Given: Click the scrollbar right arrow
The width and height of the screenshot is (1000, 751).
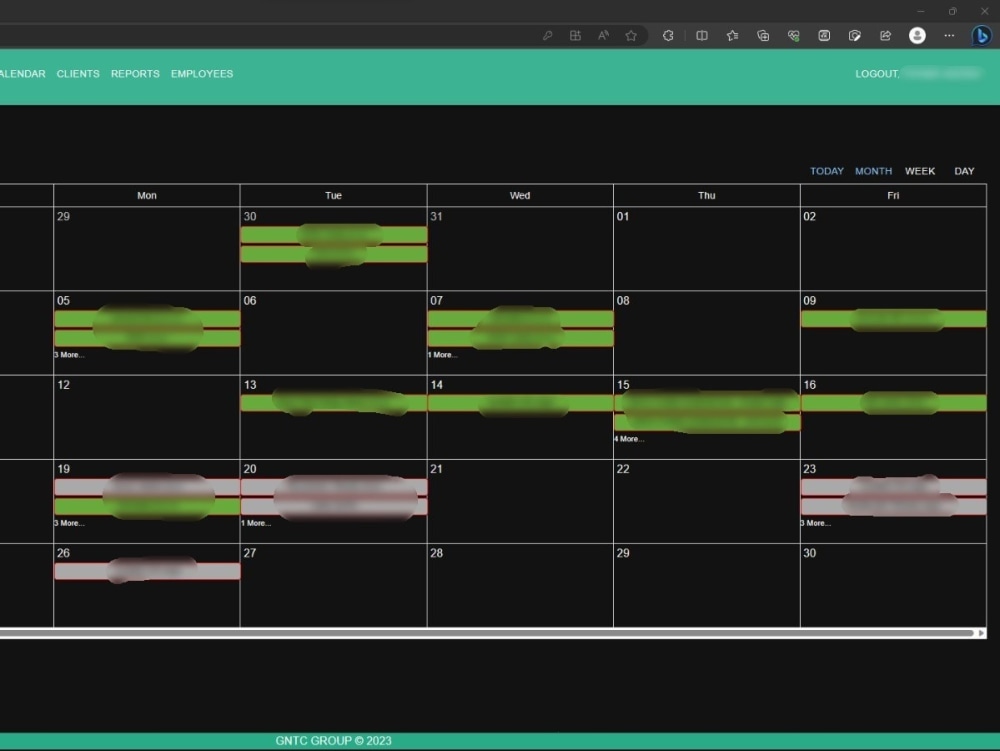Looking at the screenshot, I should 981,633.
